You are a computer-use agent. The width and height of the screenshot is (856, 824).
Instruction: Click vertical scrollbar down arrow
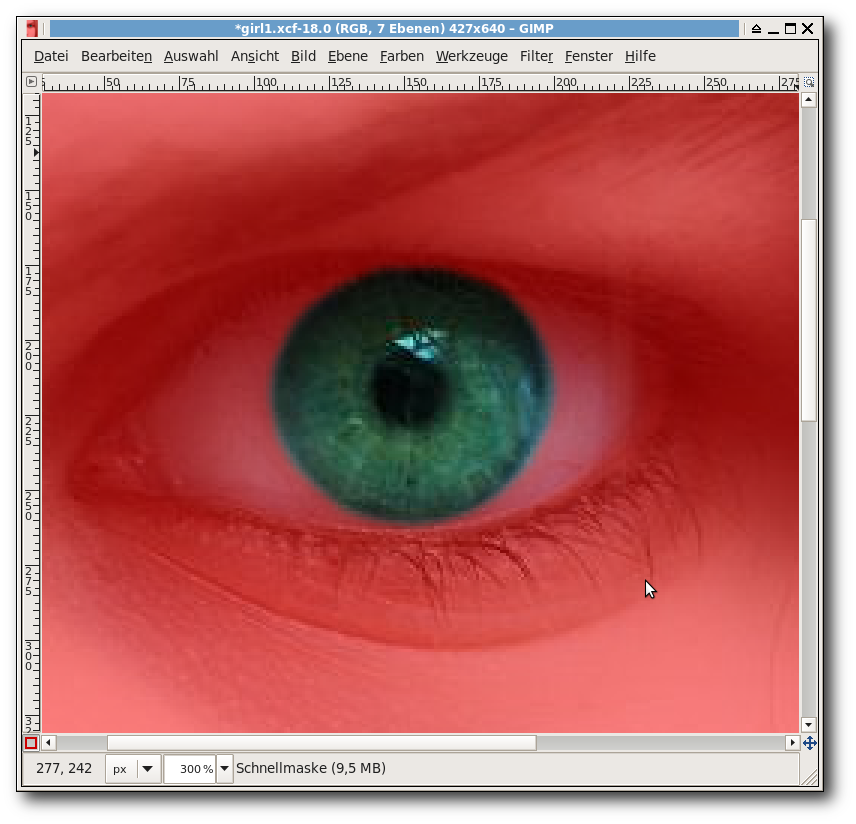(x=809, y=725)
